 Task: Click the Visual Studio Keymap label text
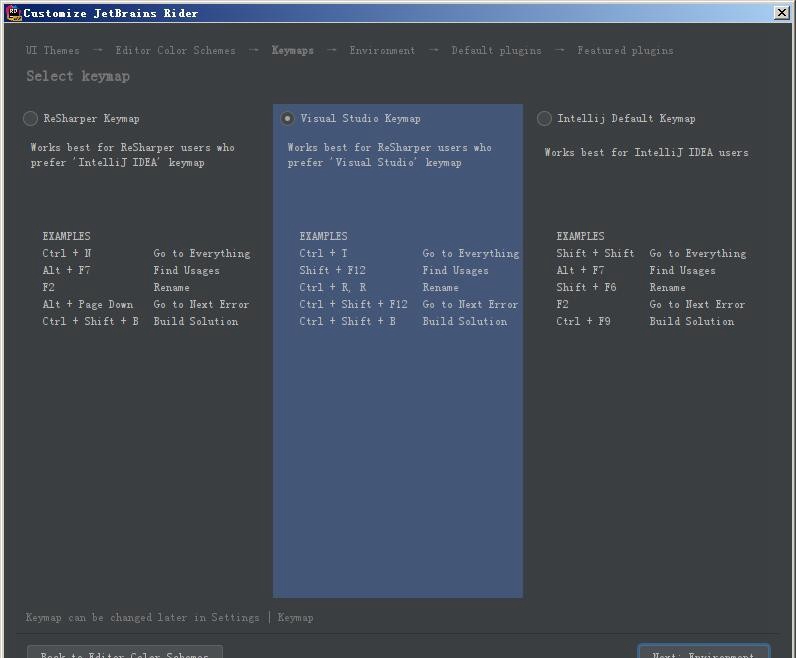(x=360, y=118)
